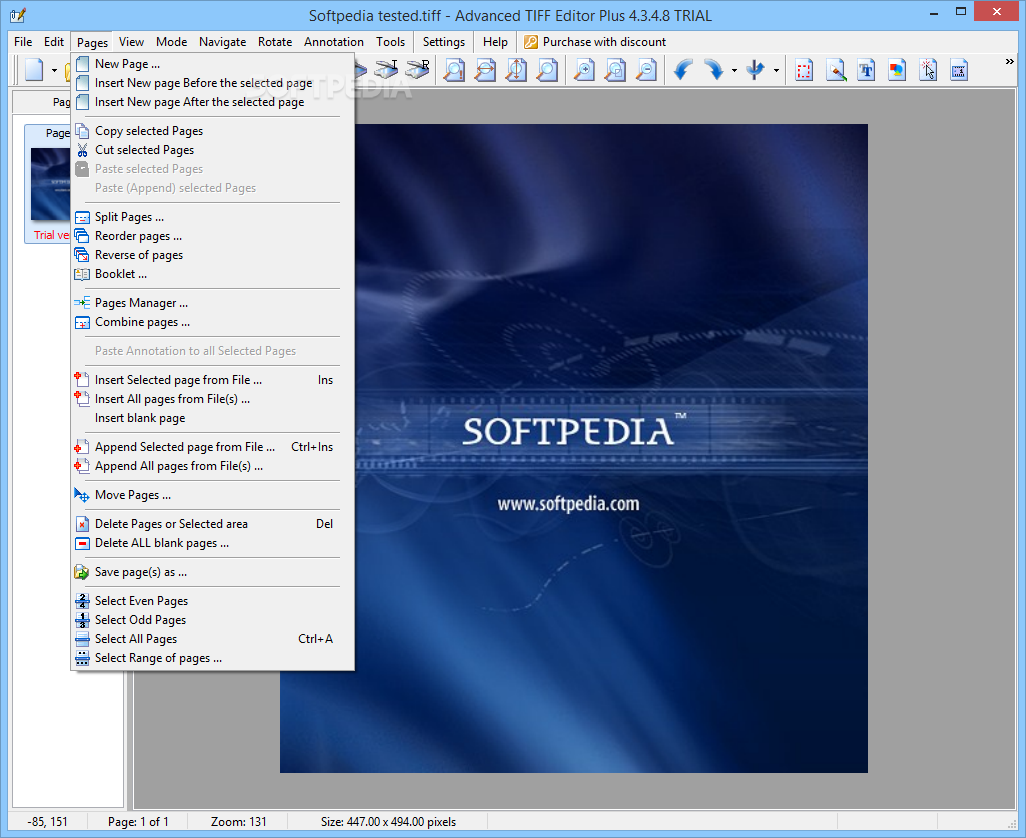Click the fit to height zoom icon
1026x838 pixels.
tap(516, 69)
